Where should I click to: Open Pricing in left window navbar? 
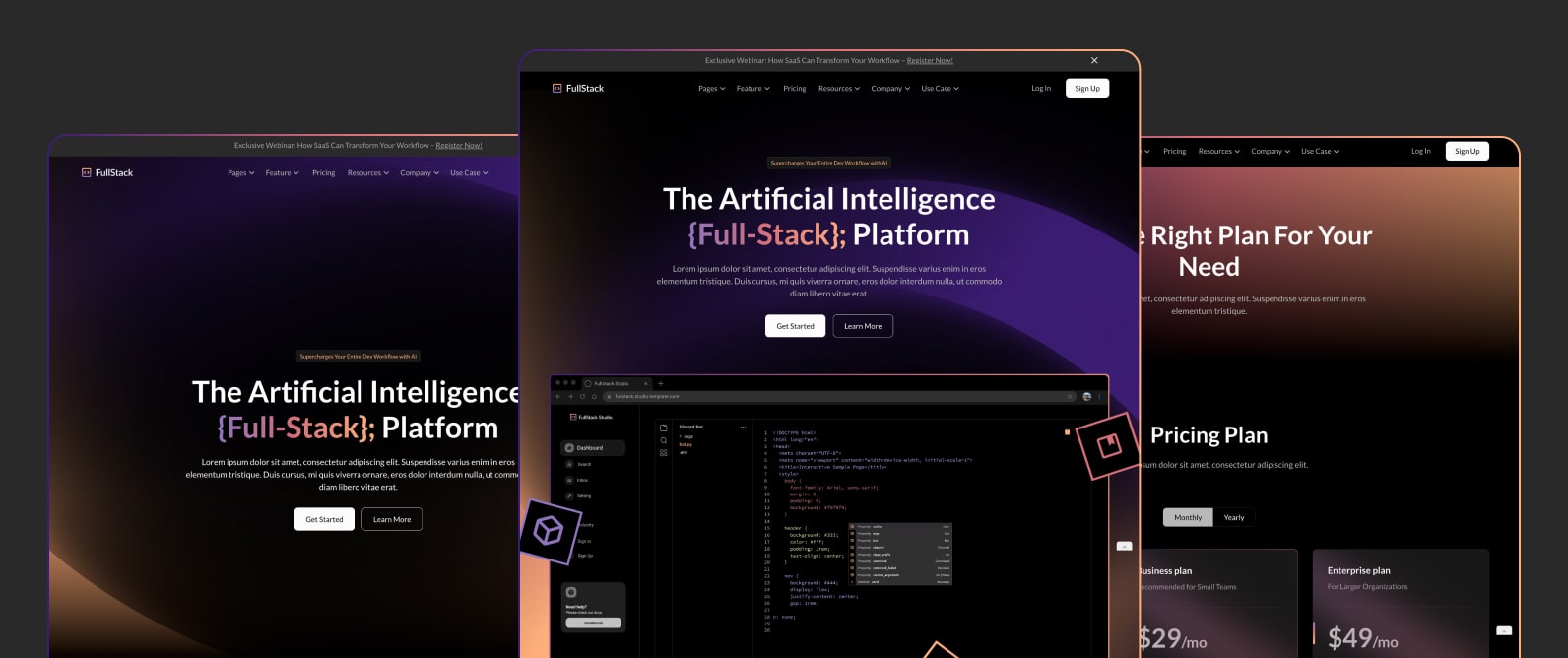pos(324,173)
